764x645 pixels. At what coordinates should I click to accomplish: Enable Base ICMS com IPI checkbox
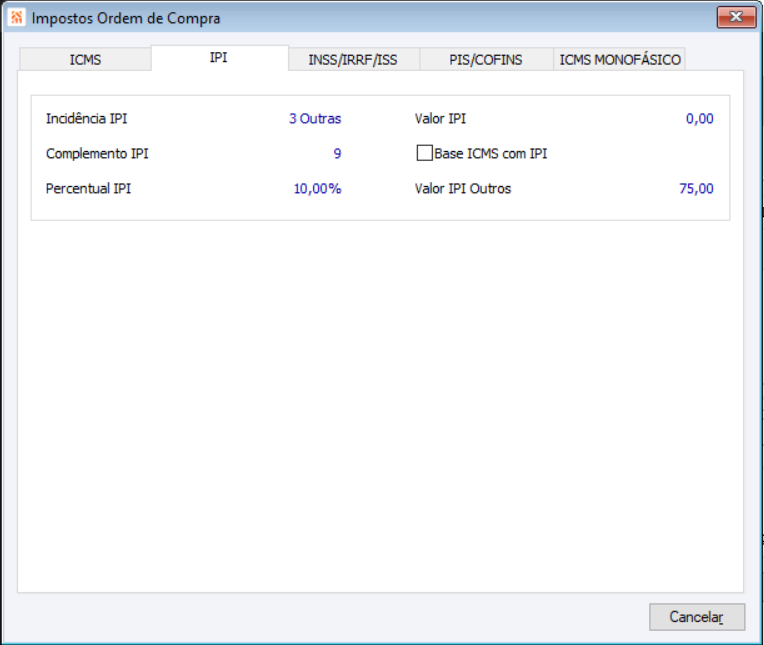(x=424, y=153)
